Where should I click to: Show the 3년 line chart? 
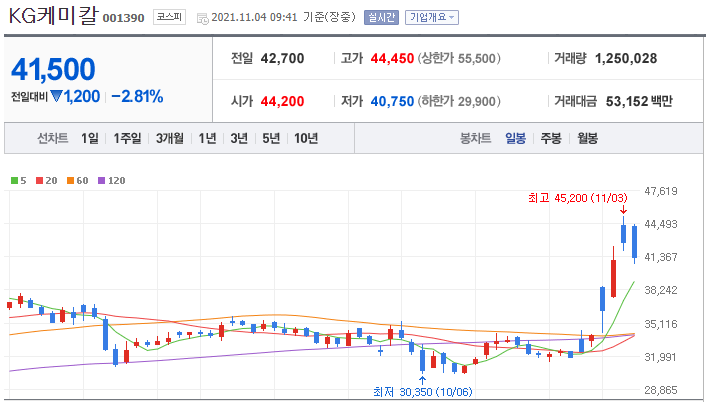pyautogui.click(x=239, y=138)
